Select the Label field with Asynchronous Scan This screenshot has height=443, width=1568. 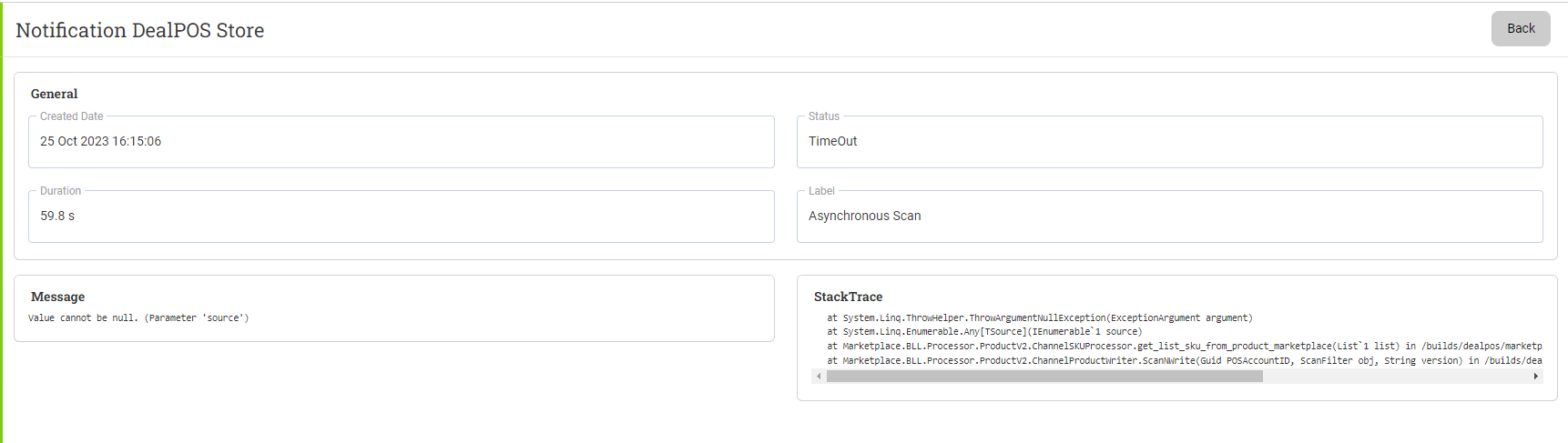pos(1170,216)
